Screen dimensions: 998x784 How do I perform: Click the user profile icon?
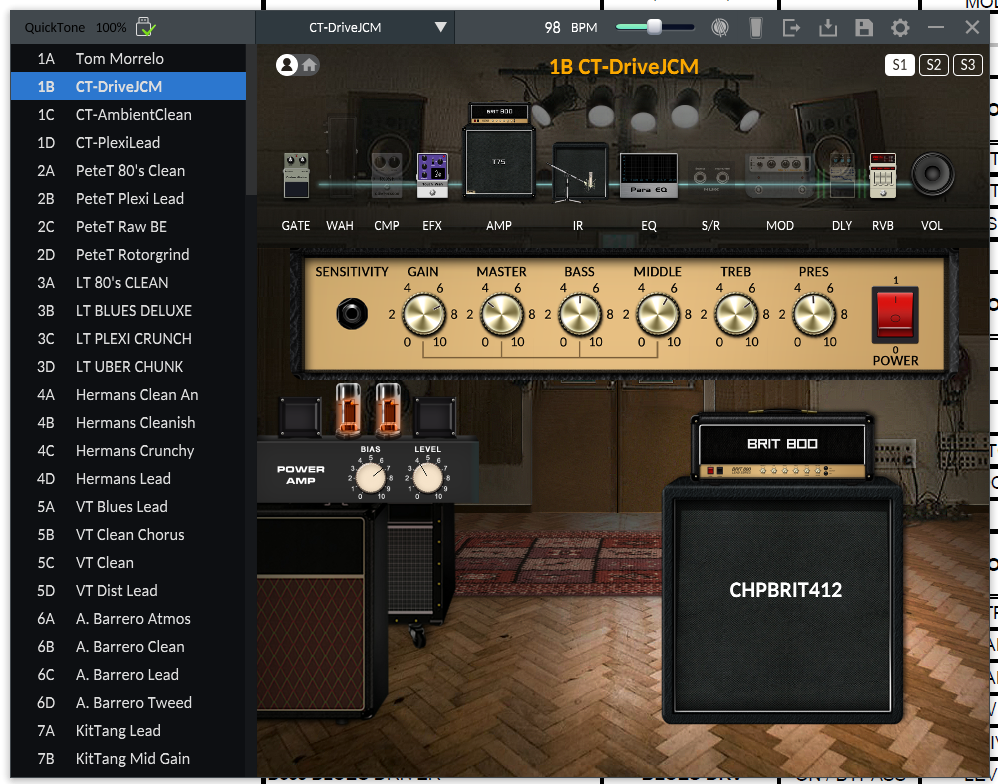286,65
